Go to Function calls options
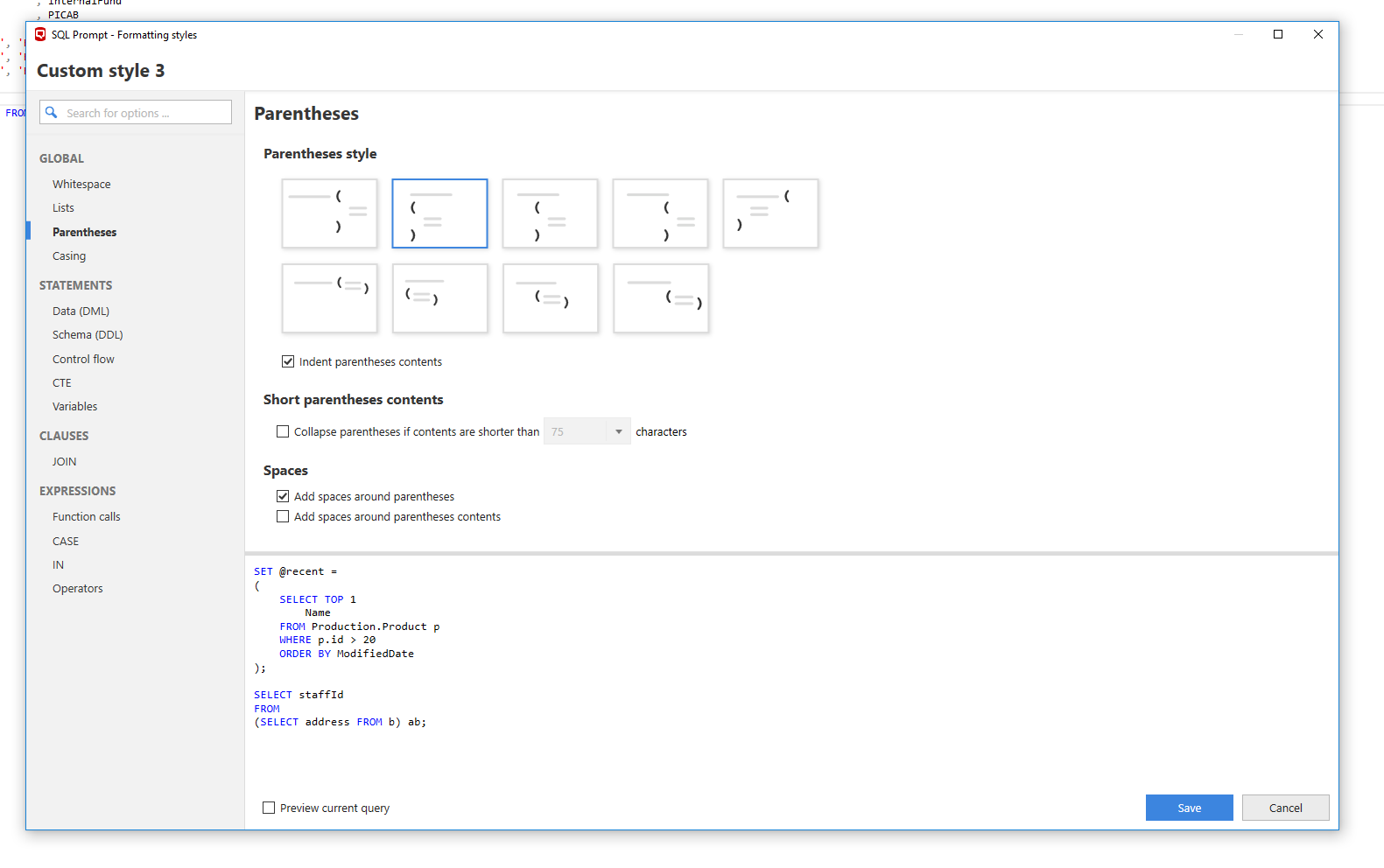This screenshot has height=868, width=1384. tap(87, 517)
